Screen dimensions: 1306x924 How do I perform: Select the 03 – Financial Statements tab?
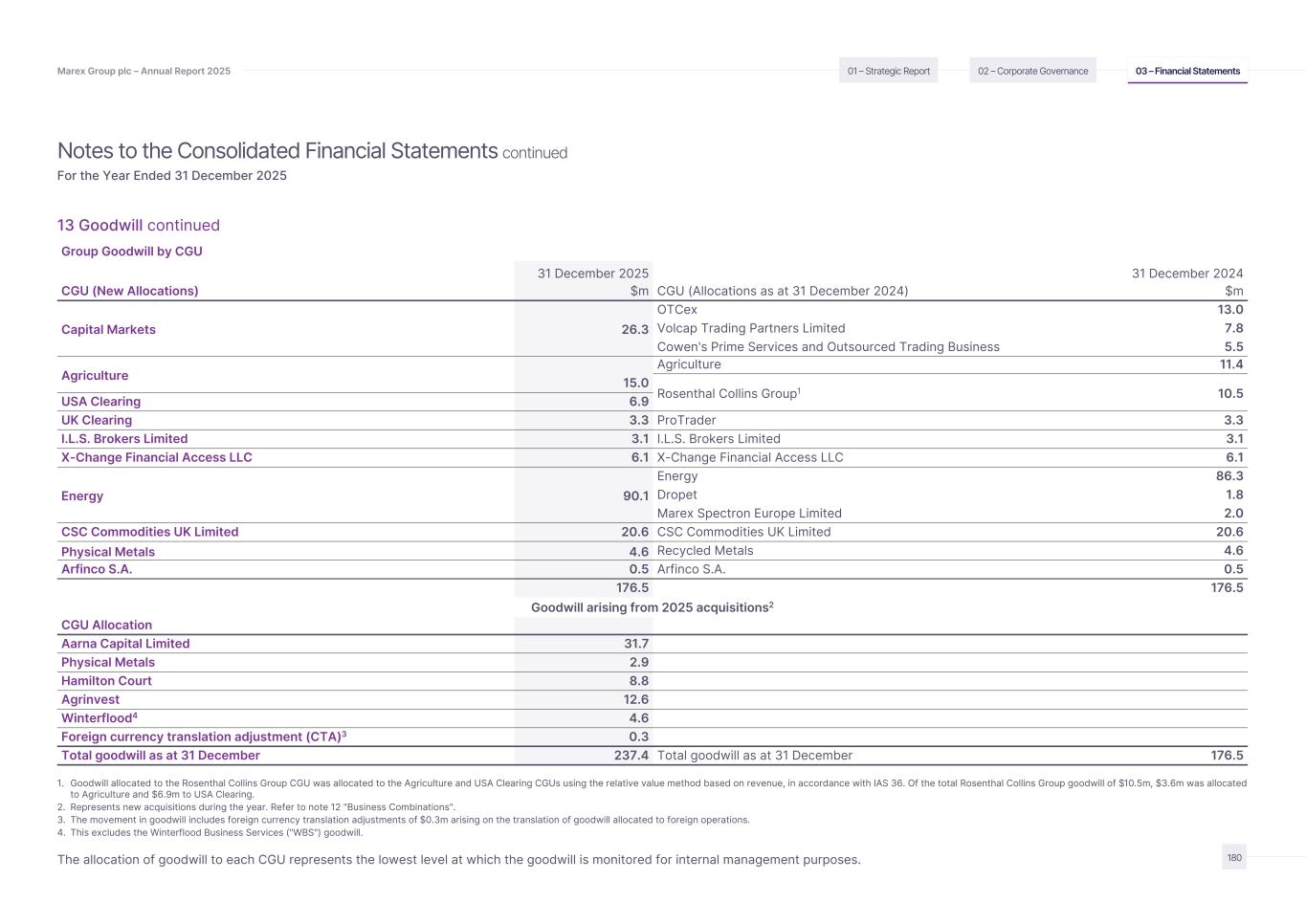(x=1187, y=71)
